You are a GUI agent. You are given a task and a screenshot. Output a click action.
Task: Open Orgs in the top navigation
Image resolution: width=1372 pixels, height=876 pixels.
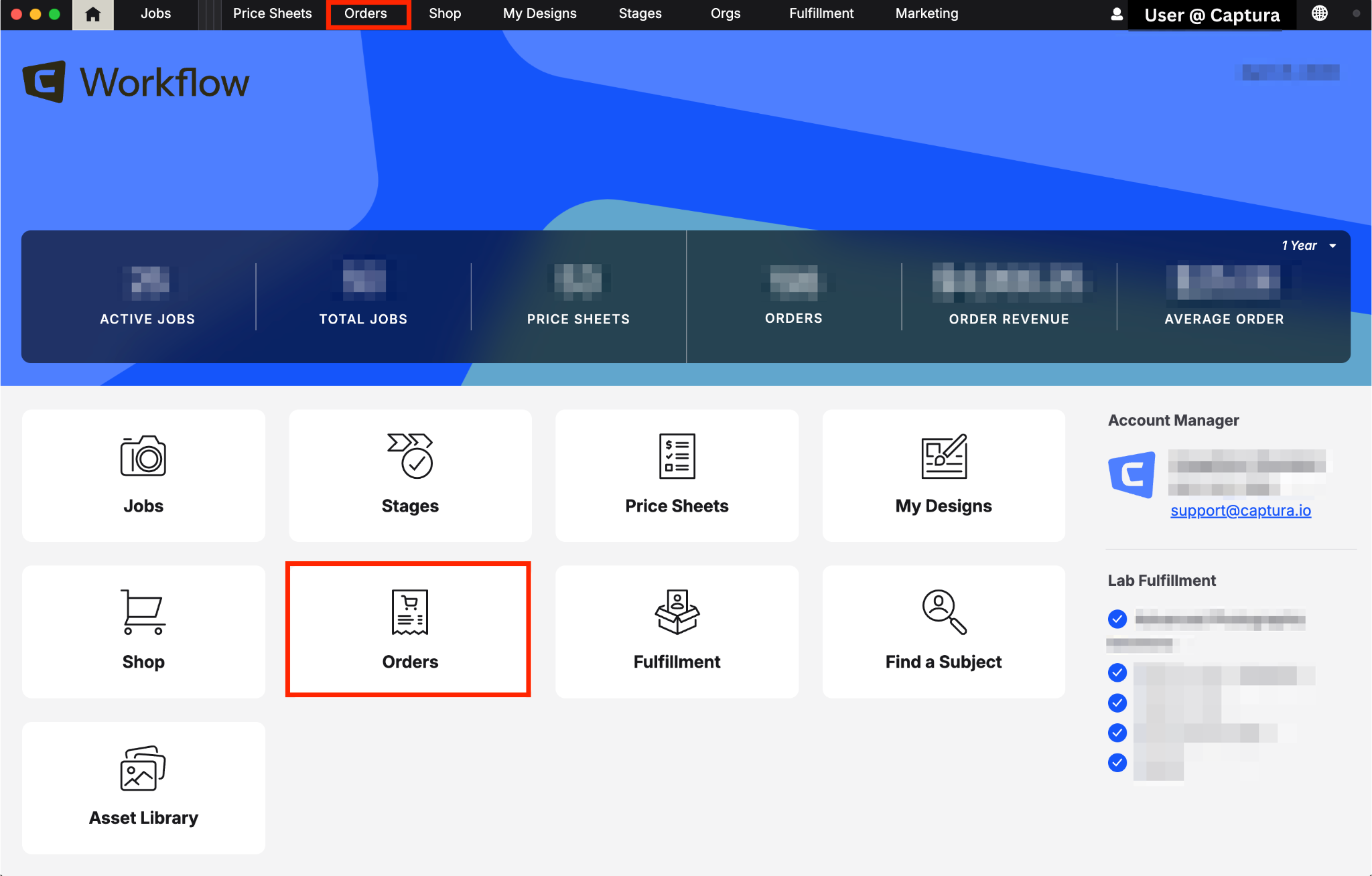[x=726, y=13]
